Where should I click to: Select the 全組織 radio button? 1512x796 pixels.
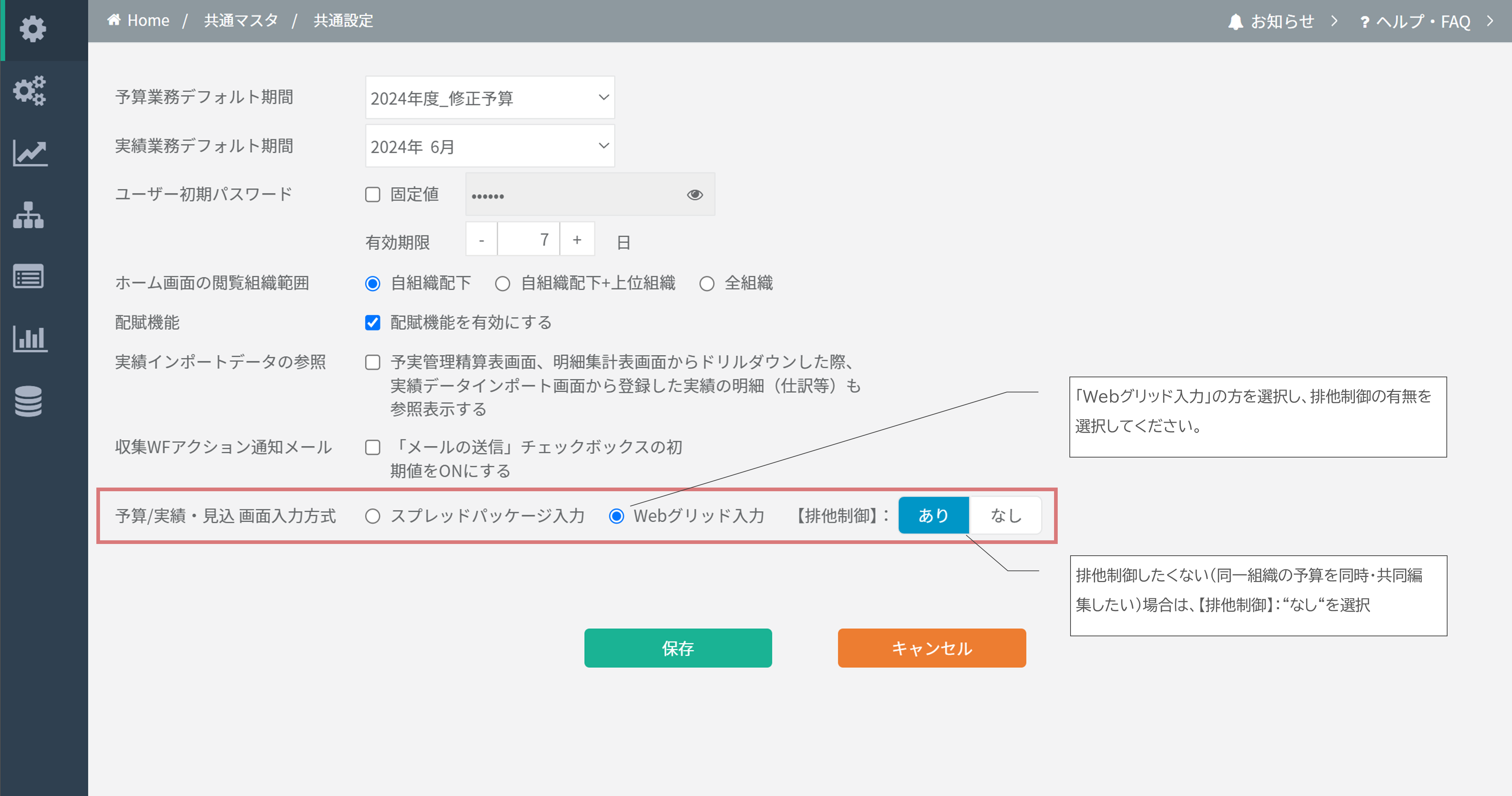(707, 284)
